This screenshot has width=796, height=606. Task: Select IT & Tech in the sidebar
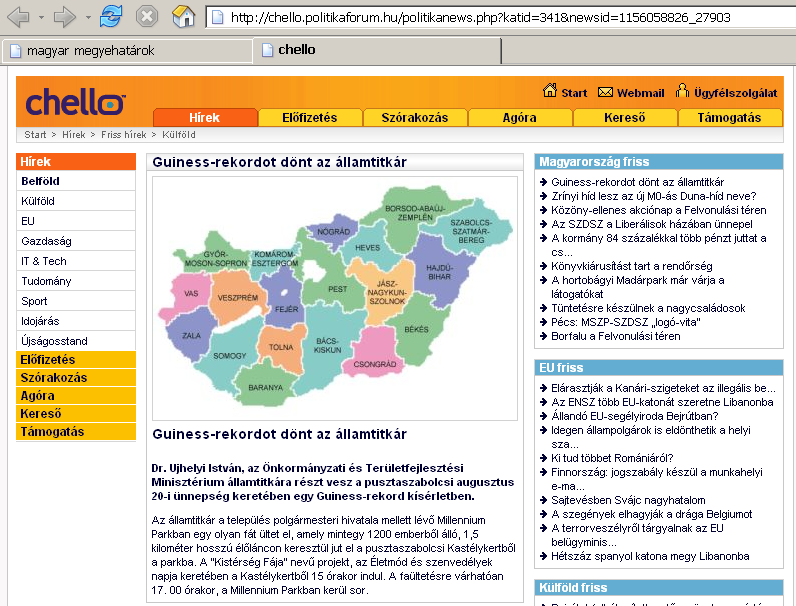[76, 261]
